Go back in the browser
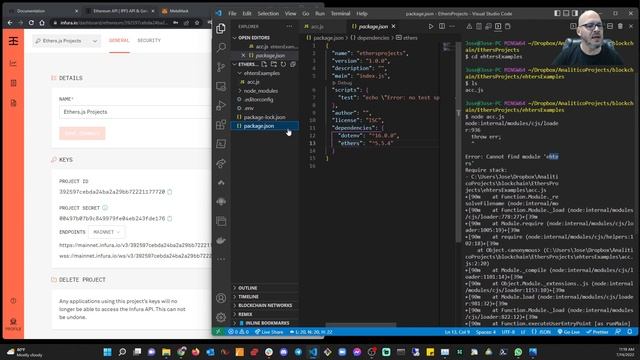 click(x=10, y=23)
